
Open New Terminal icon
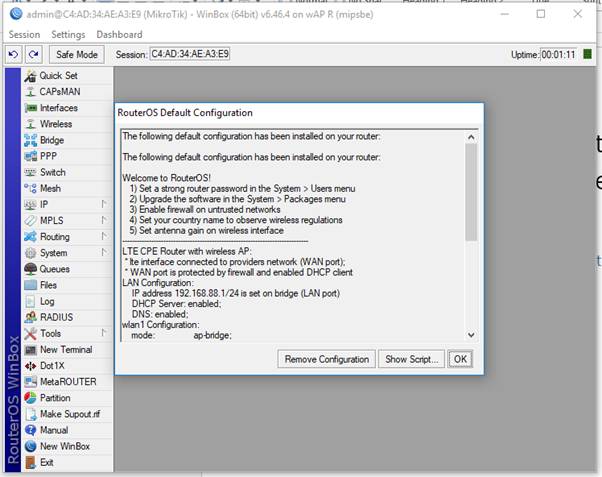pos(30,350)
